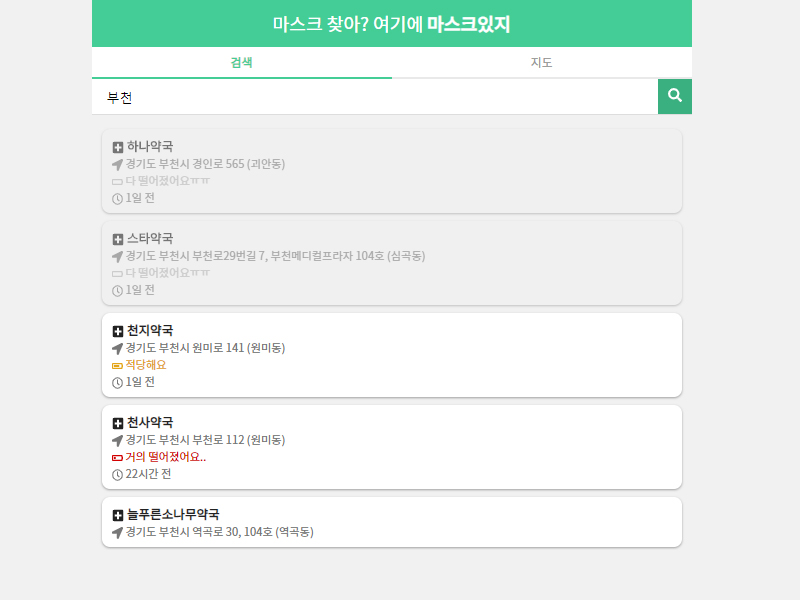This screenshot has height=600, width=800.
Task: Click address with 부천메디컬프라자 104호 (심곡동)
Action: [x=276, y=256]
